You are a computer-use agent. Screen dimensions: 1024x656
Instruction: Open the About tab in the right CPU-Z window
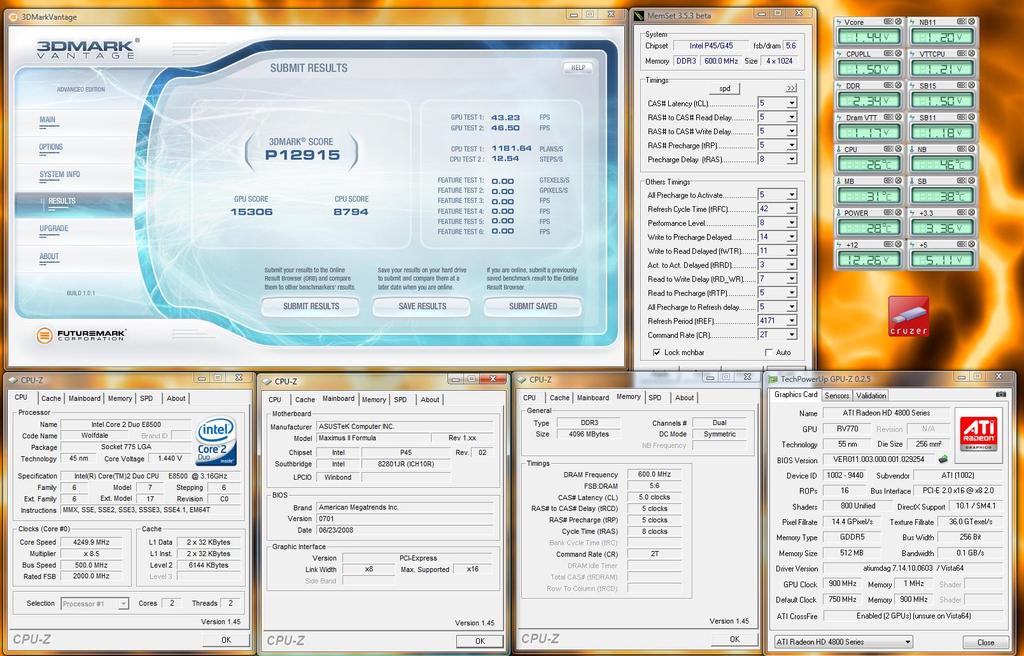click(684, 397)
